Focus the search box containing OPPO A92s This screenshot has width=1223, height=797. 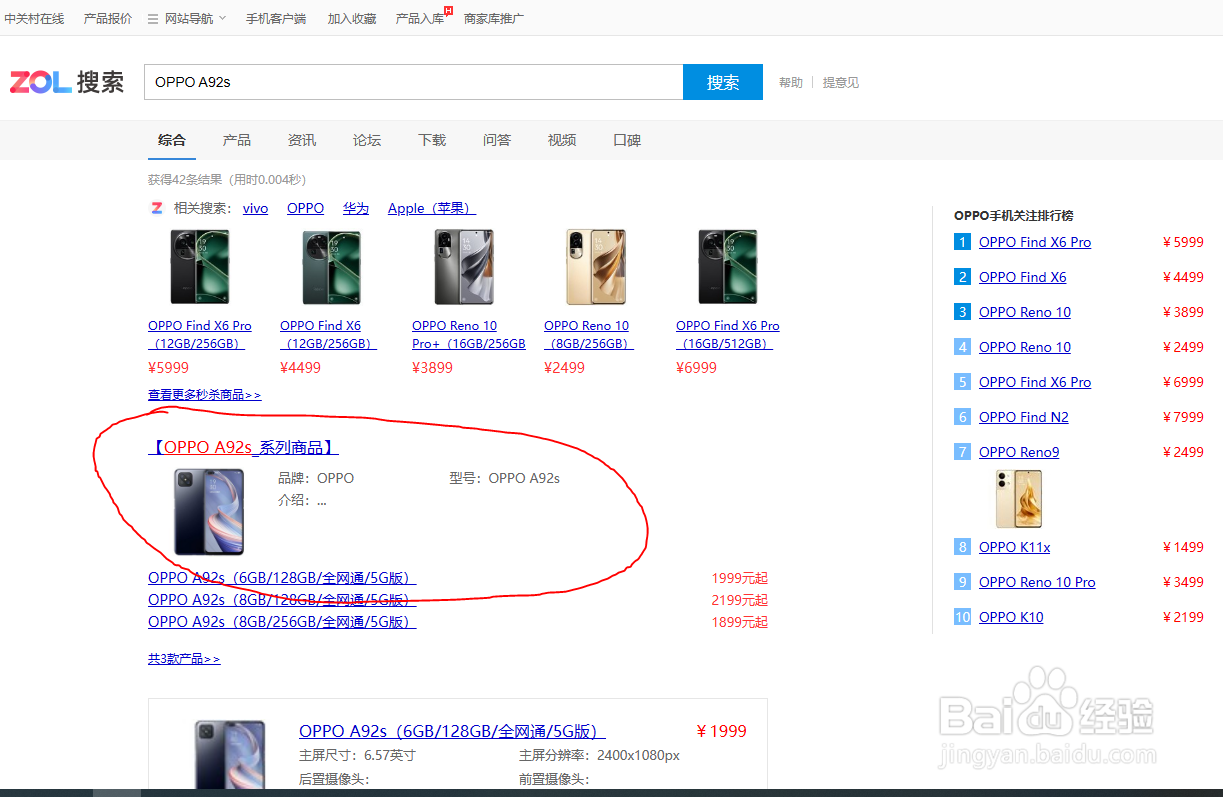point(414,82)
